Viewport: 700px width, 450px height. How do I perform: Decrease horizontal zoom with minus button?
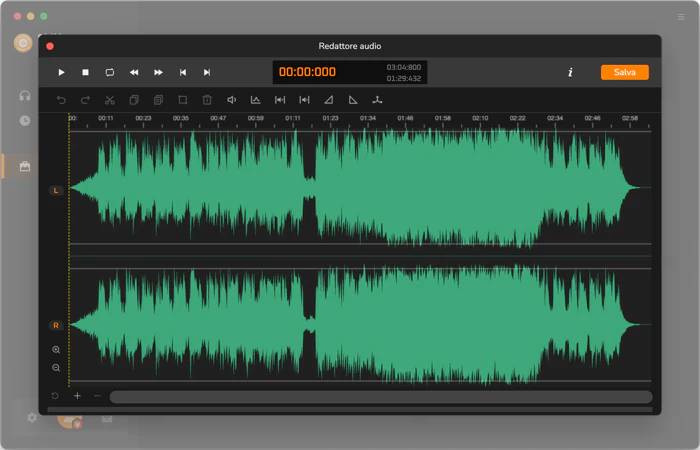tap(97, 396)
